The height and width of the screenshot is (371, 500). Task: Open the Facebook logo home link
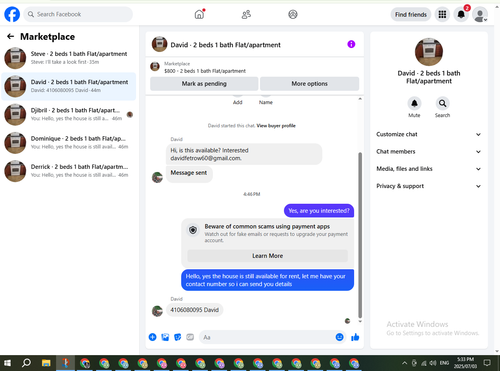[x=12, y=14]
